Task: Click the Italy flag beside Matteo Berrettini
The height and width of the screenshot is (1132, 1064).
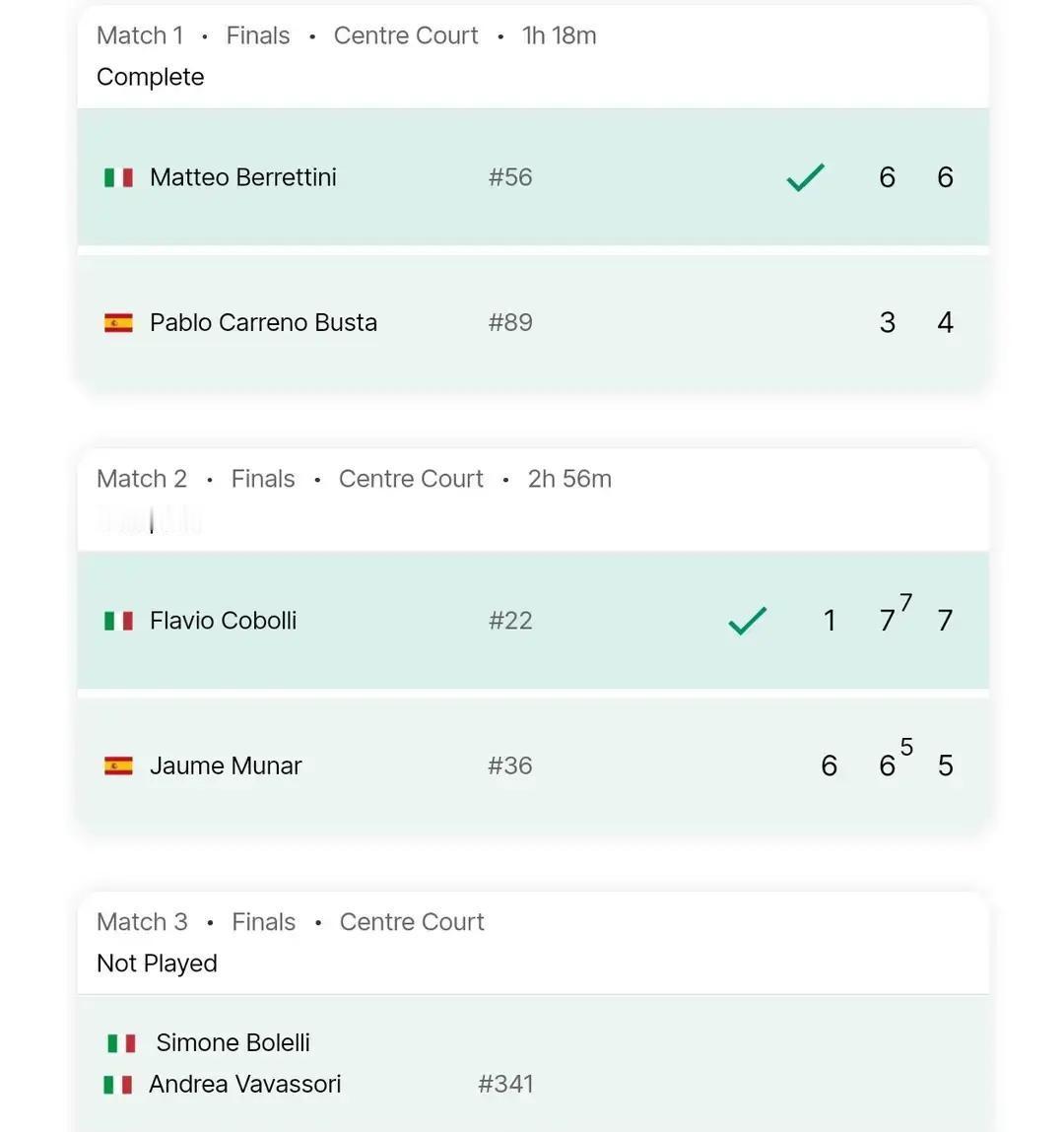Action: 118,177
